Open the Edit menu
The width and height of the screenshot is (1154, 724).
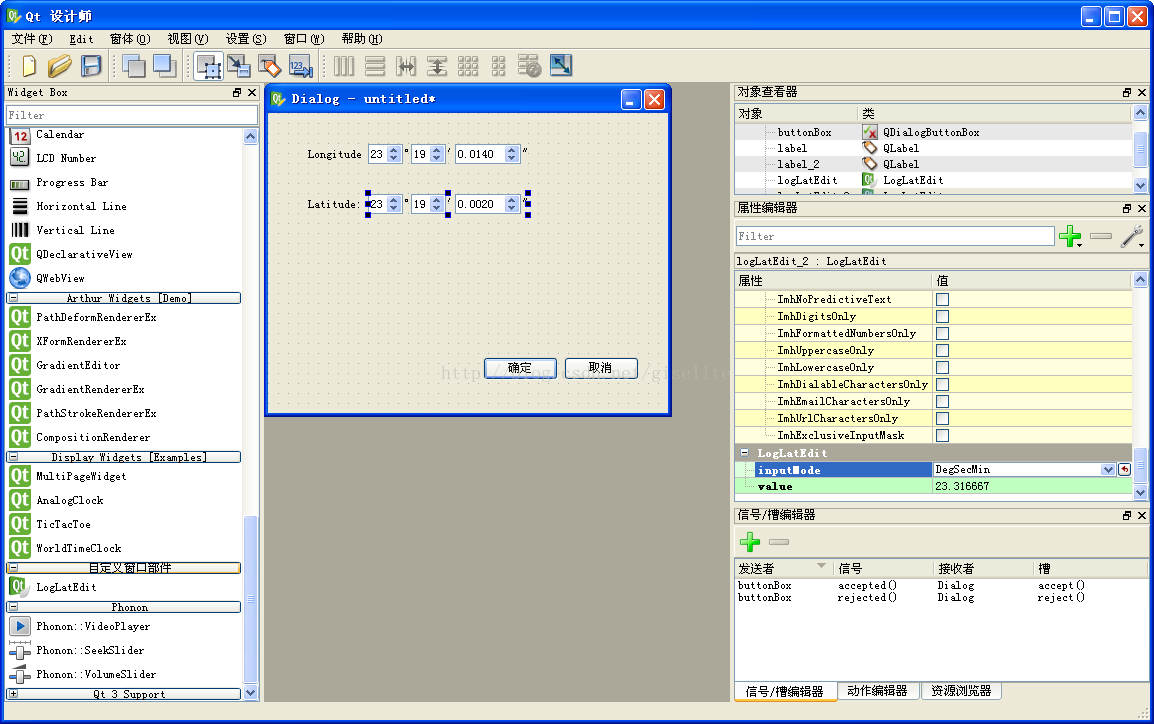pos(81,39)
